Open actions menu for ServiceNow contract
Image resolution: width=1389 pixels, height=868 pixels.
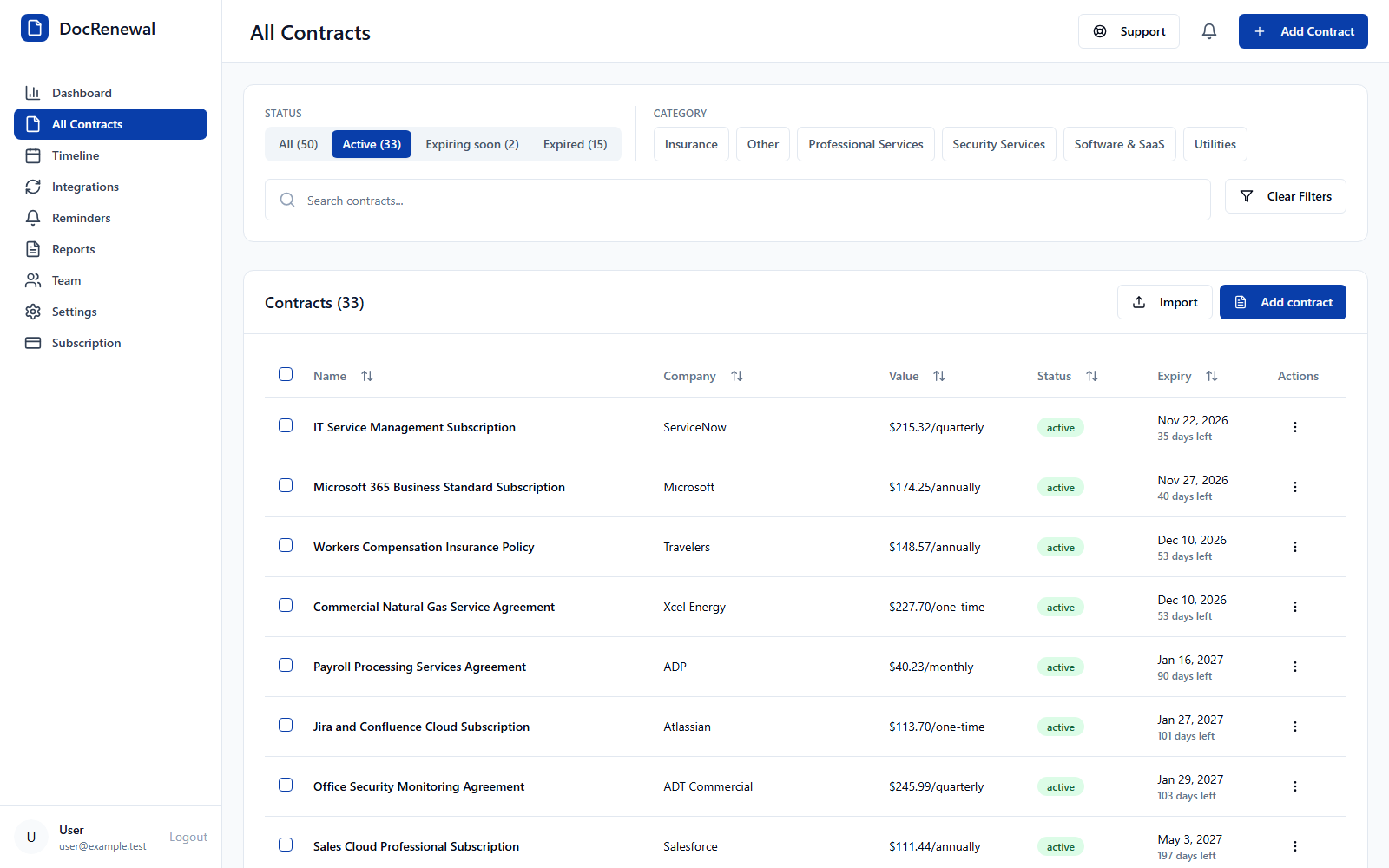tap(1295, 427)
